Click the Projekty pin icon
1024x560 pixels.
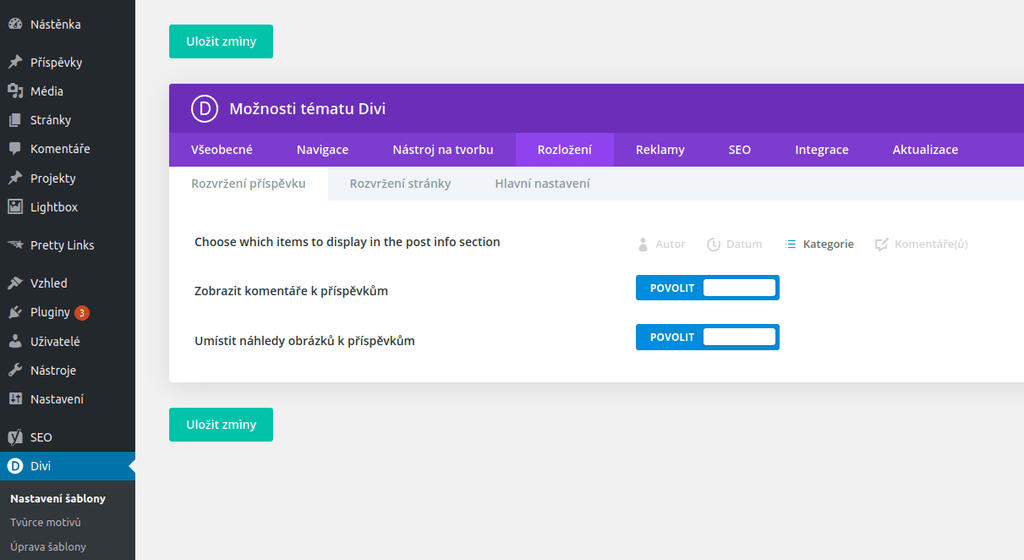15,178
